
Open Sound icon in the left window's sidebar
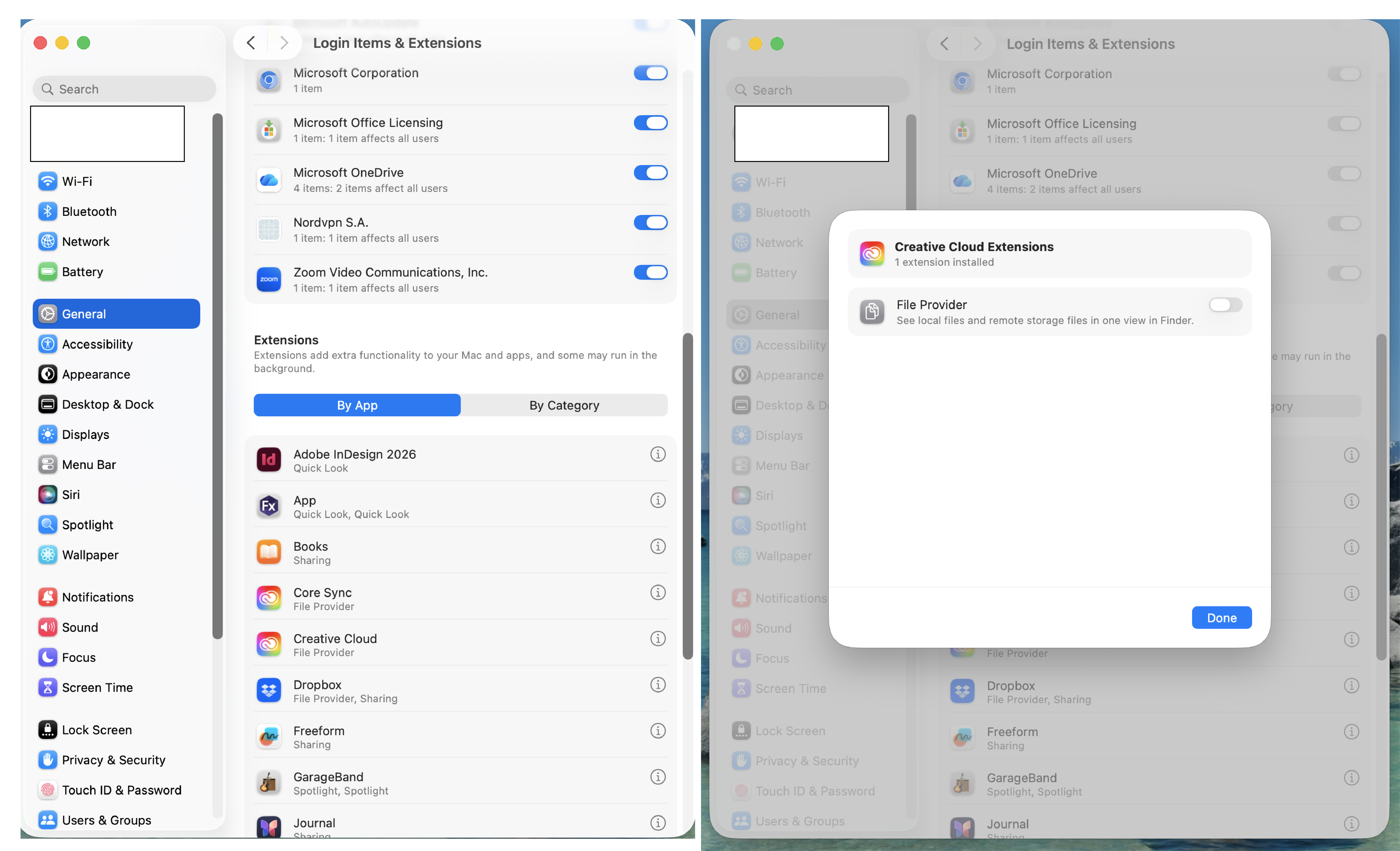pyautogui.click(x=48, y=627)
